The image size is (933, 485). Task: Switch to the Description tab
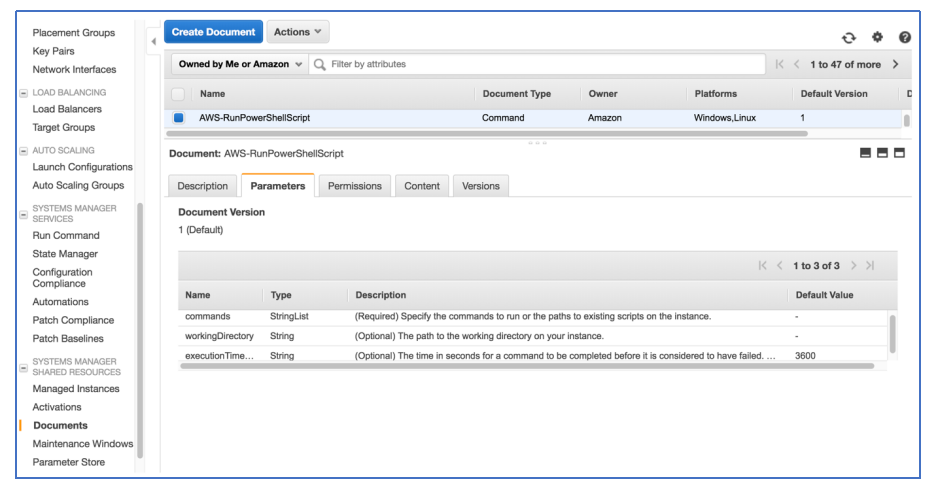[x=202, y=186]
